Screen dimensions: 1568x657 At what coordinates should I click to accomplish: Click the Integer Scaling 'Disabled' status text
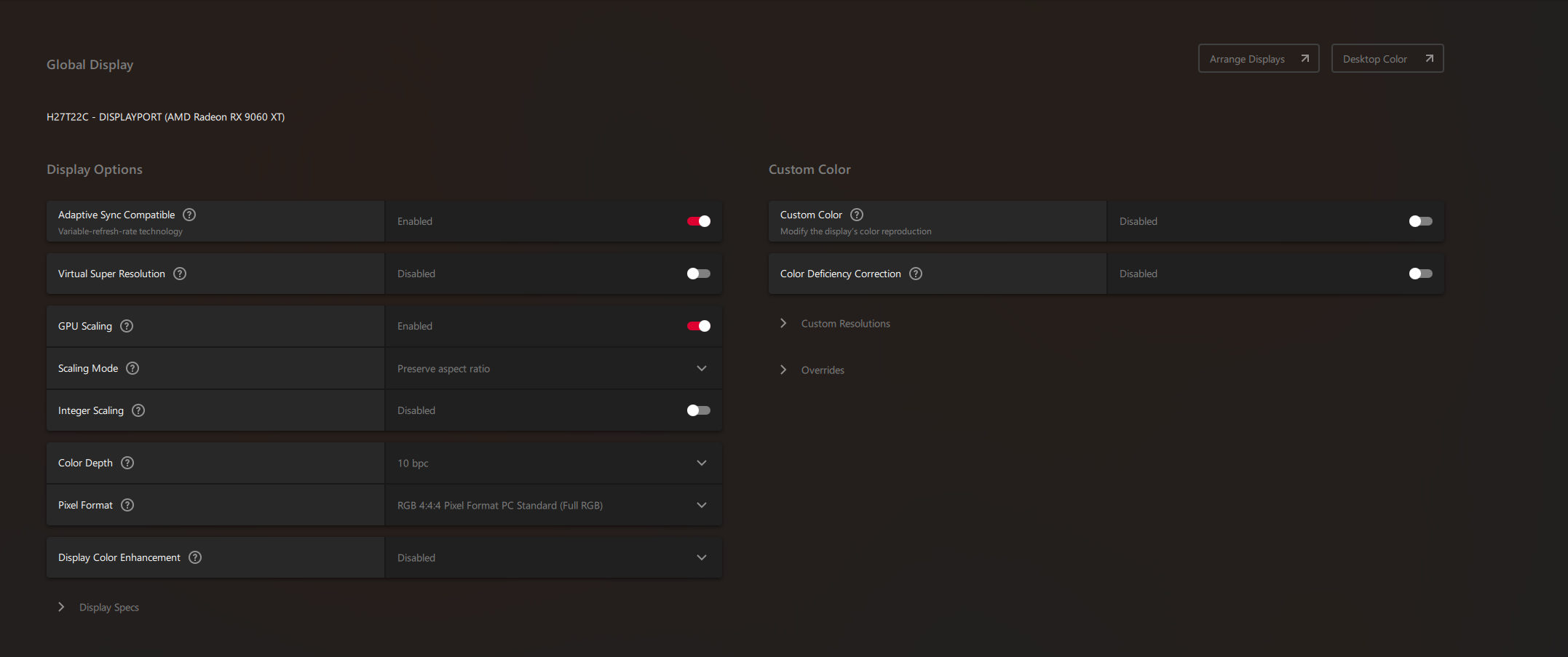tap(416, 410)
